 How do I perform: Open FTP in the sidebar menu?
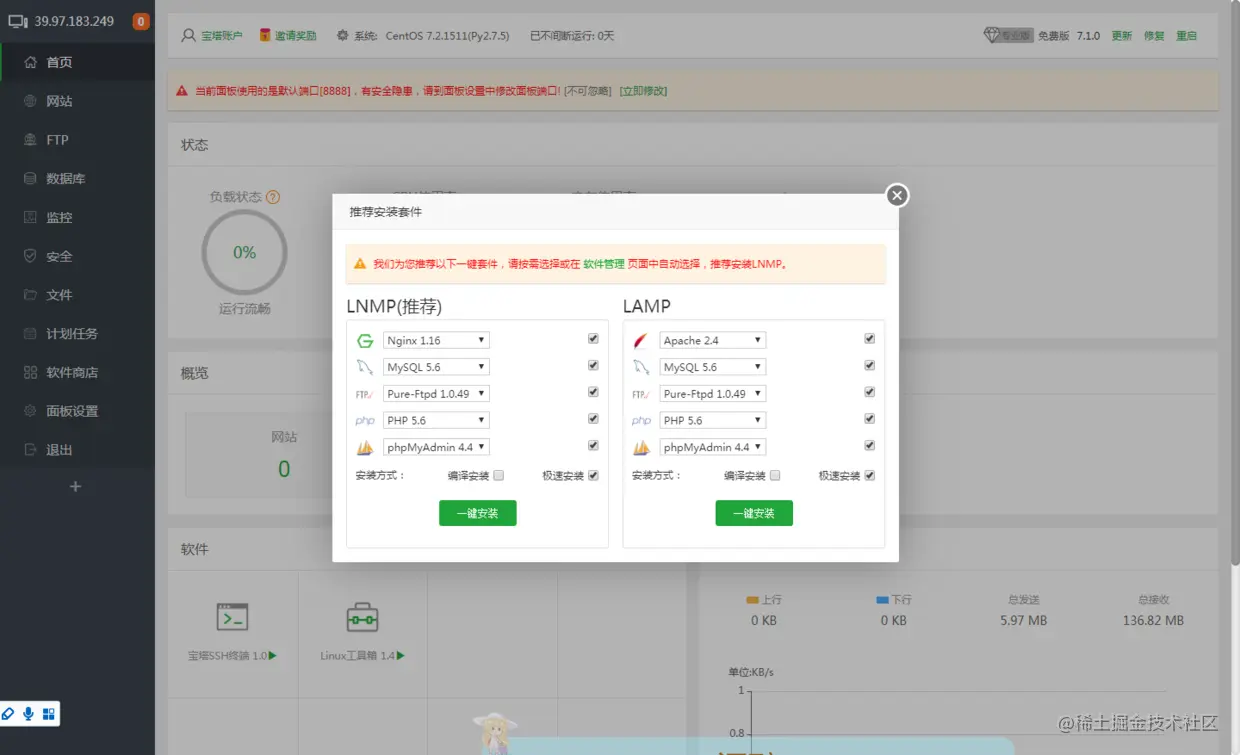coord(77,140)
